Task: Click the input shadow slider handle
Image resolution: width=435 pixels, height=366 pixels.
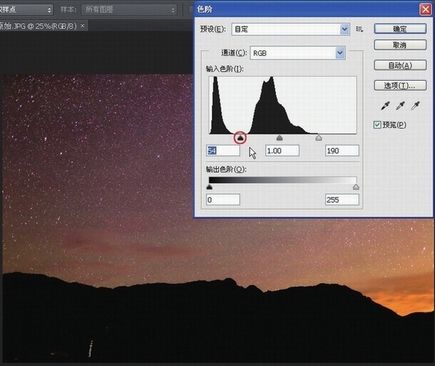Action: pyautogui.click(x=240, y=137)
